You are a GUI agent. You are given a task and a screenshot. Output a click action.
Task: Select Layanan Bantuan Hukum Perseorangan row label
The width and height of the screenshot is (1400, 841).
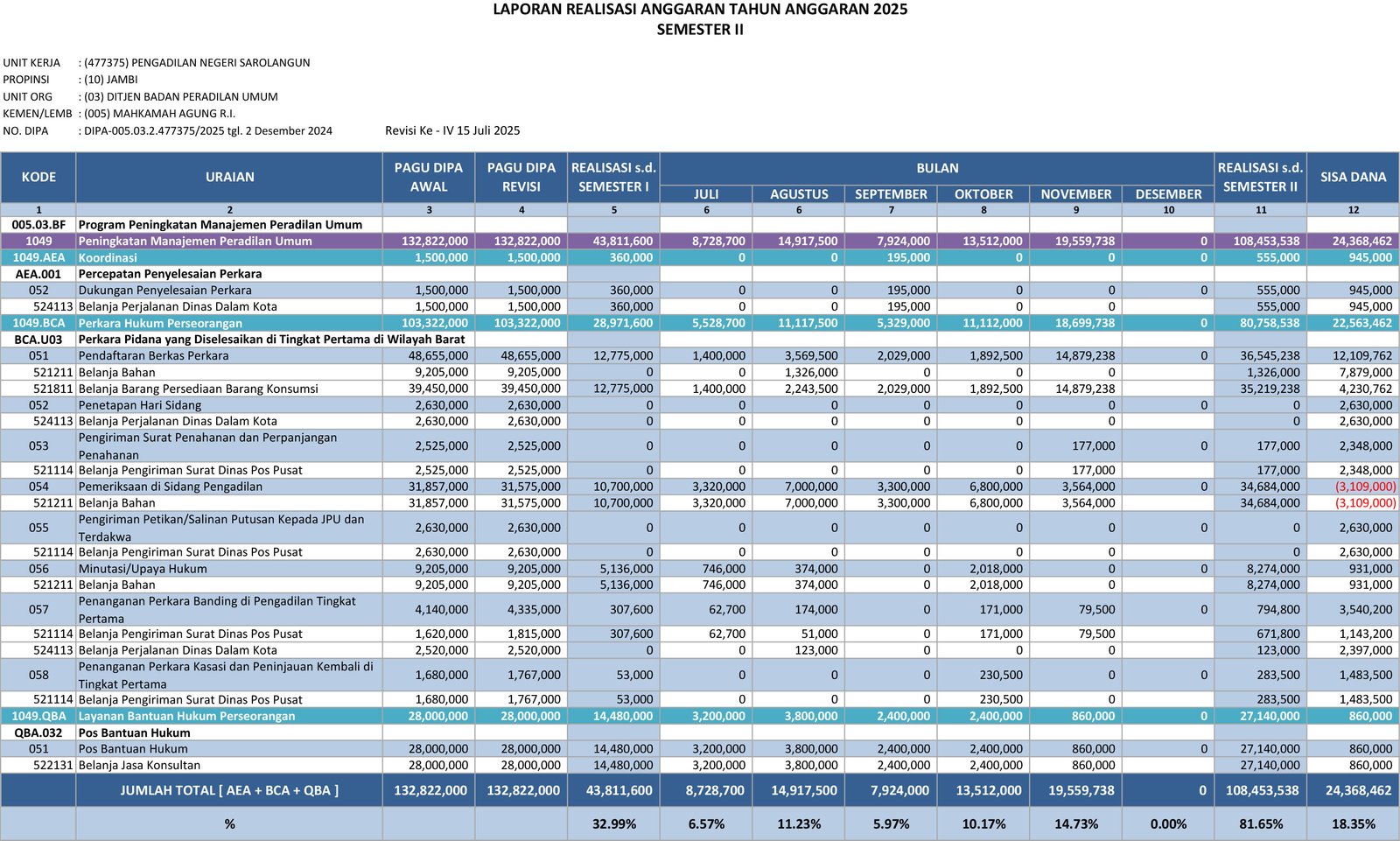[186, 716]
